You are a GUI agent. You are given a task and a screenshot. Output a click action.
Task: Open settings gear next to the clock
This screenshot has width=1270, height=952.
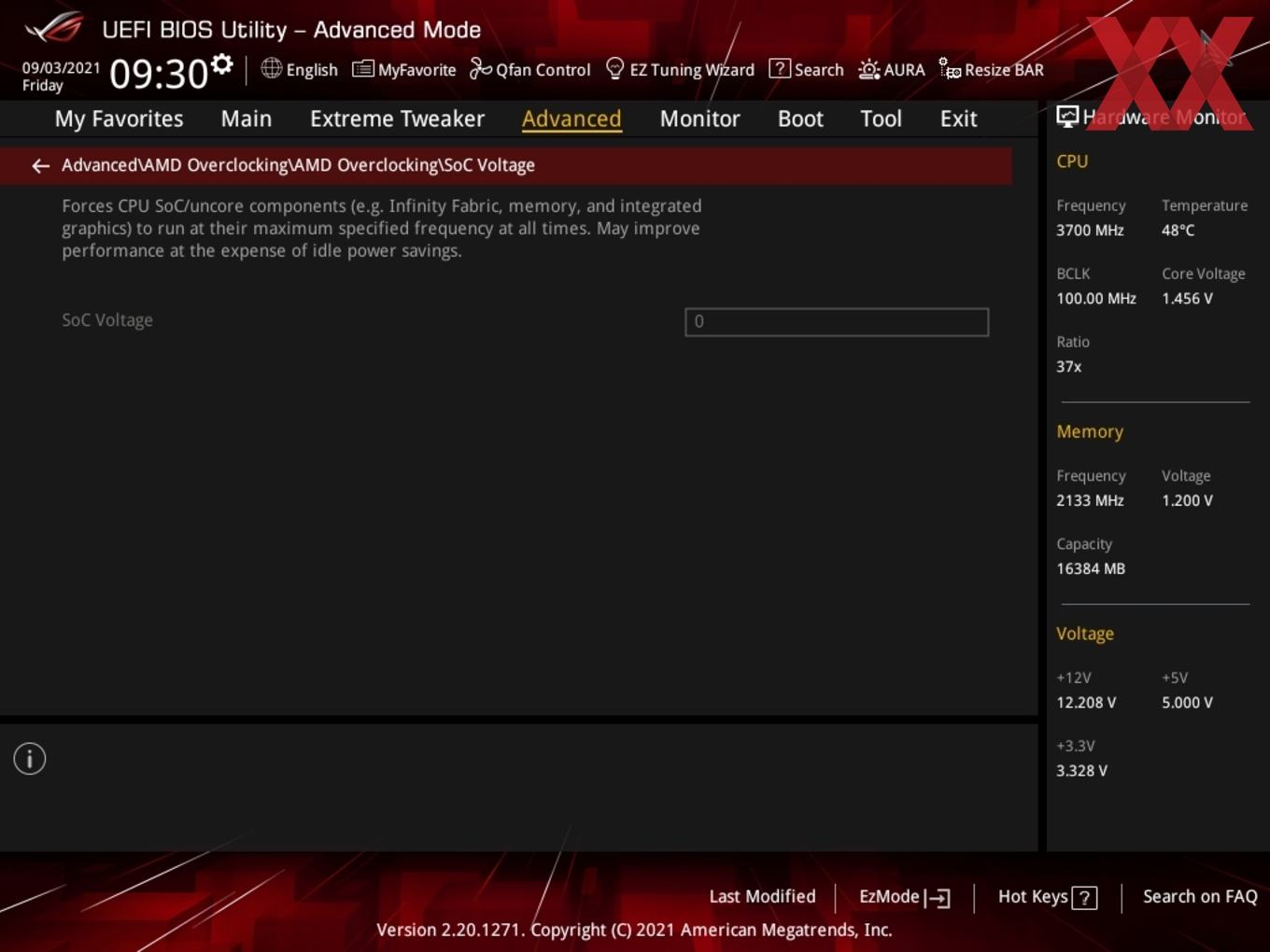[x=221, y=64]
